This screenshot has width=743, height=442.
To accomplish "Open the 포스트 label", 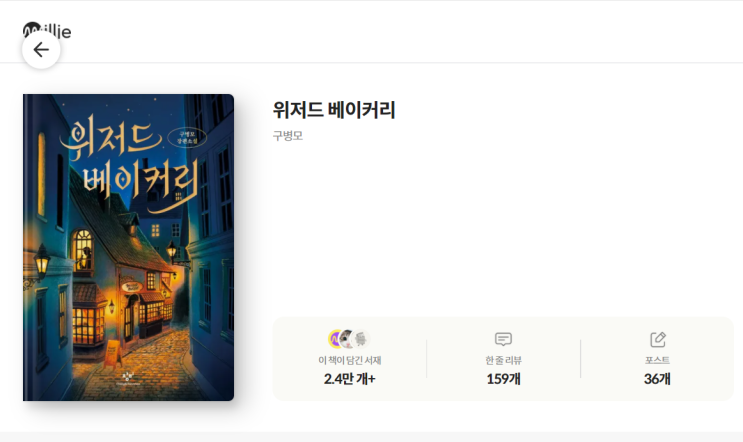I will tap(657, 361).
